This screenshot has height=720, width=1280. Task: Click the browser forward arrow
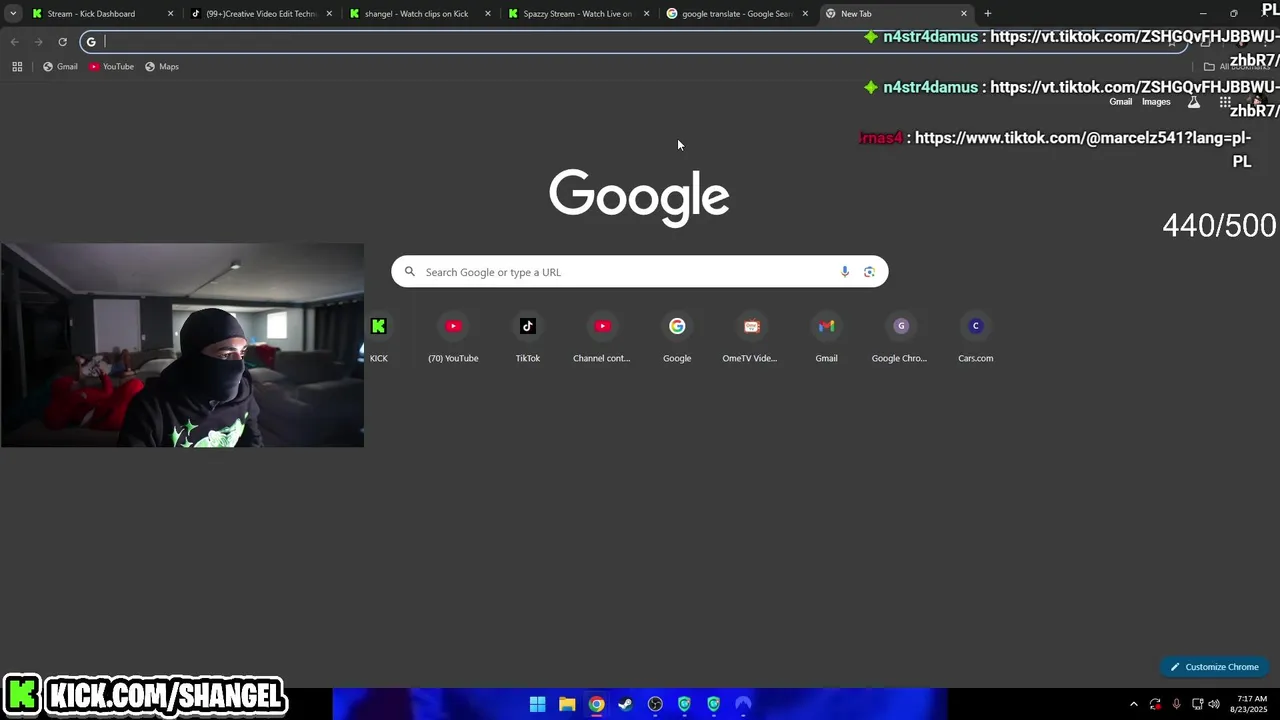(x=38, y=42)
